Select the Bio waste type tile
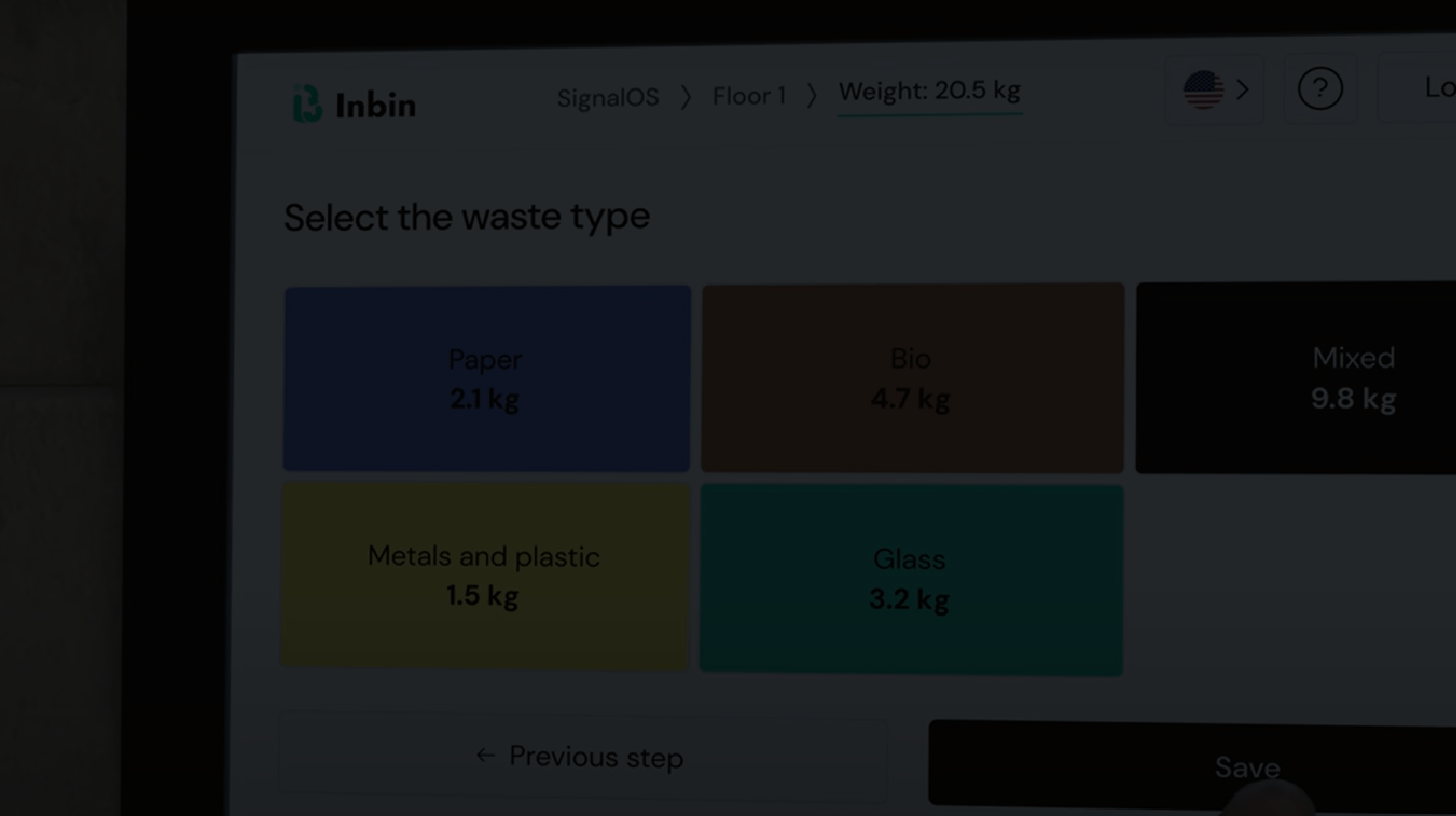The image size is (1456, 816). coord(912,378)
